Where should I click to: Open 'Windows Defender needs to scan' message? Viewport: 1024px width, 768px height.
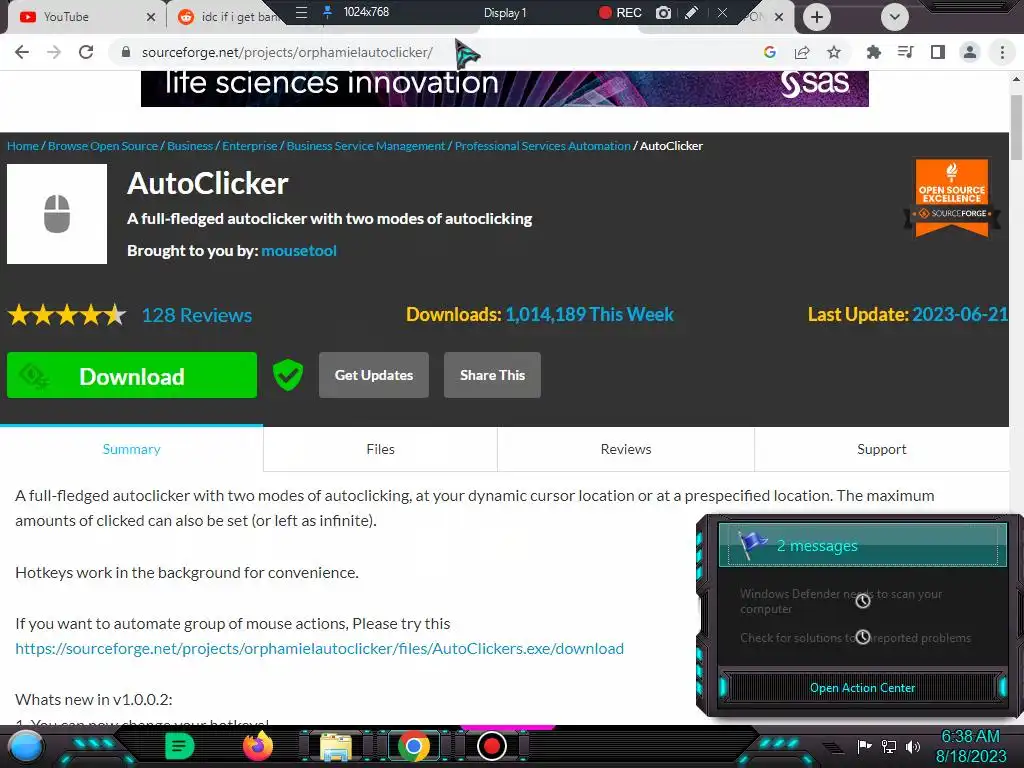[x=841, y=601]
